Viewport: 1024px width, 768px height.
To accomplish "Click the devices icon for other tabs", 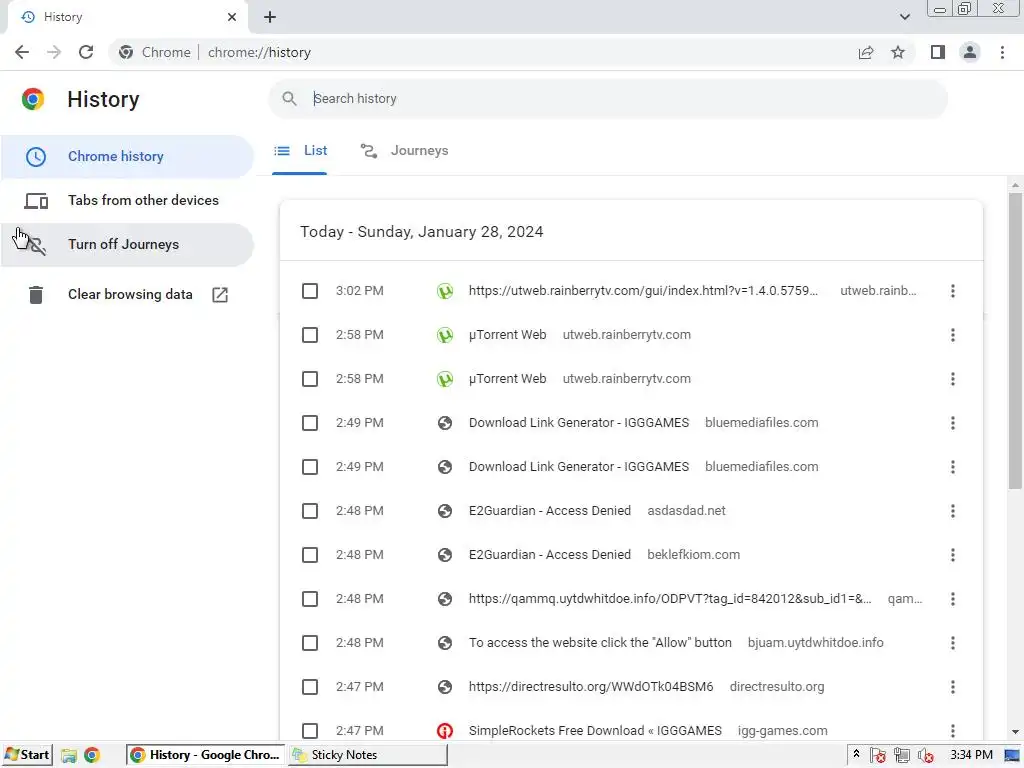I will [x=36, y=200].
